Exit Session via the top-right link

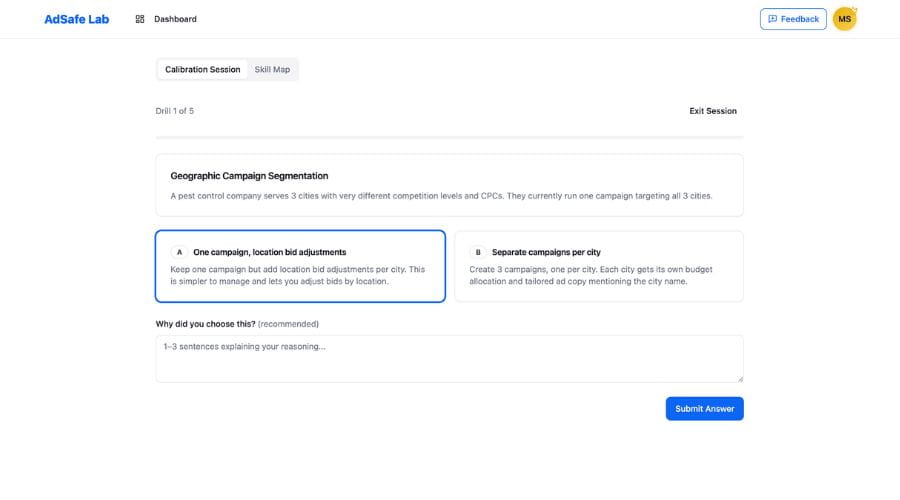pyautogui.click(x=713, y=111)
